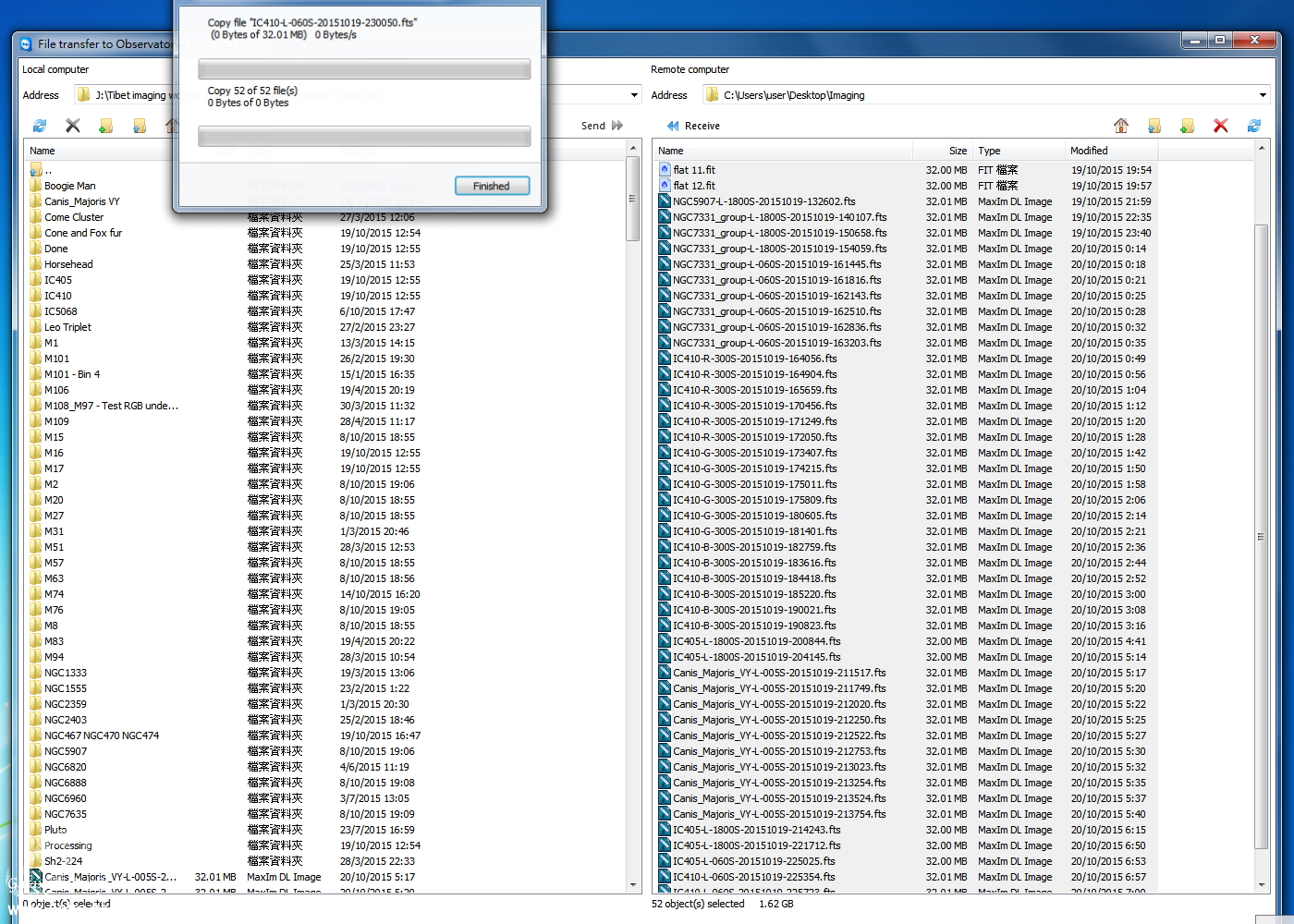Go up one folder on remote computer
This screenshot has width=1294, height=924.
point(1154,126)
